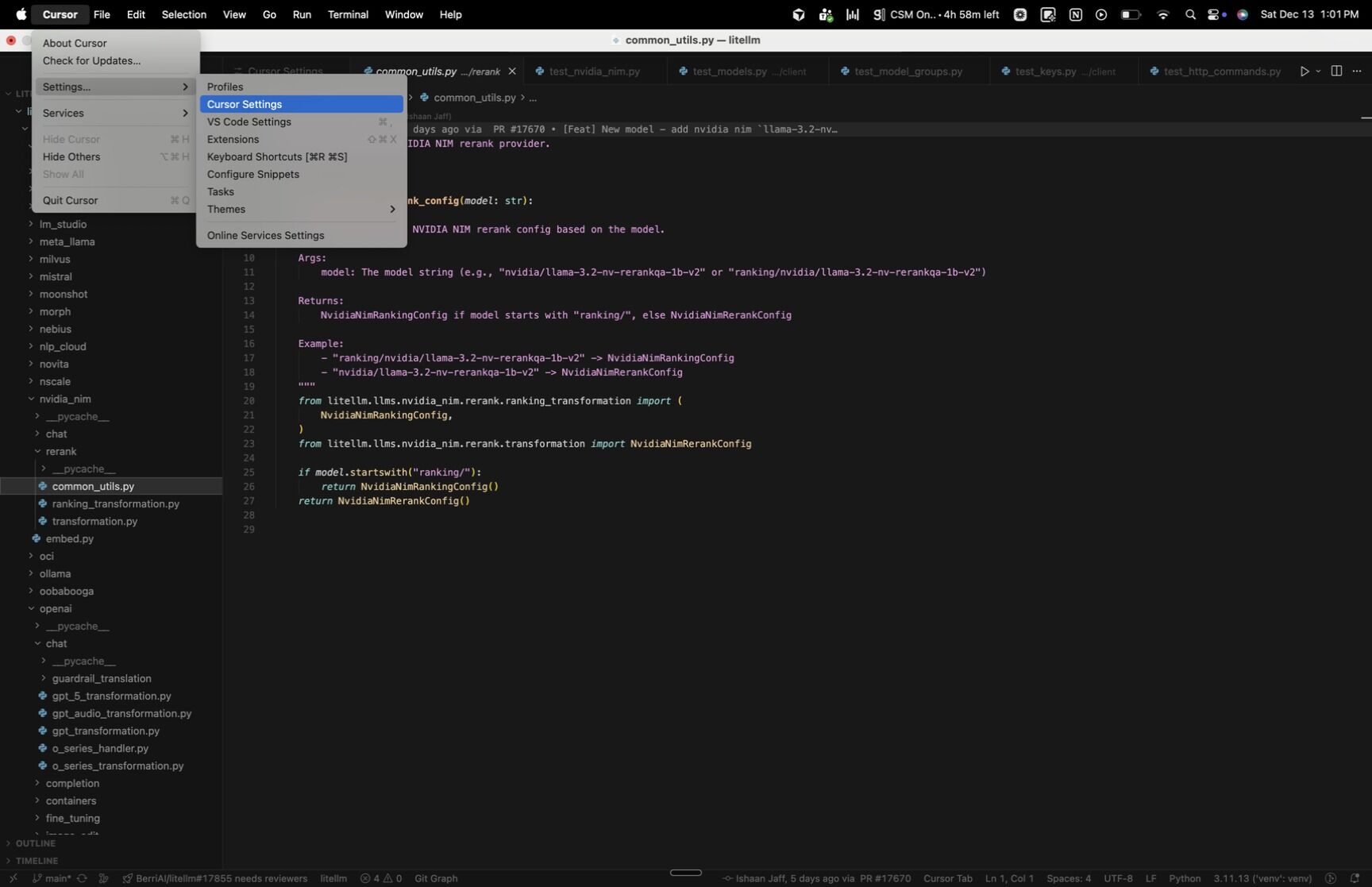
Task: Click the battery status icon
Action: coord(1131,14)
